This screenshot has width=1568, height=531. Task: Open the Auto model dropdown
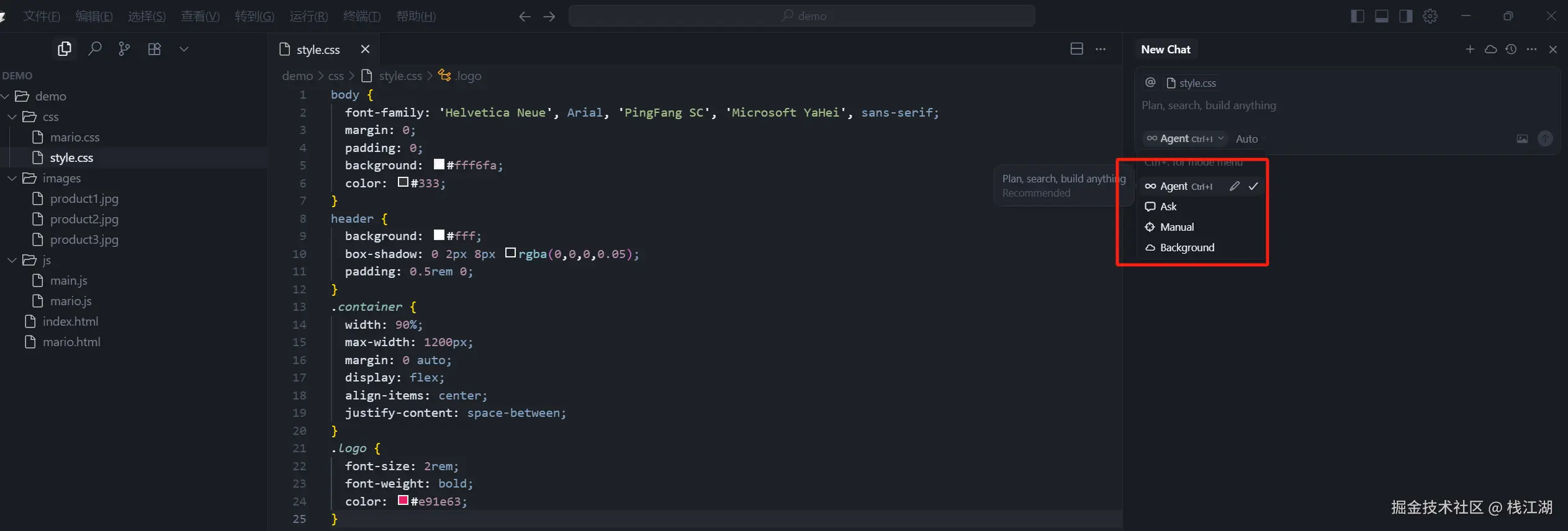(1249, 139)
